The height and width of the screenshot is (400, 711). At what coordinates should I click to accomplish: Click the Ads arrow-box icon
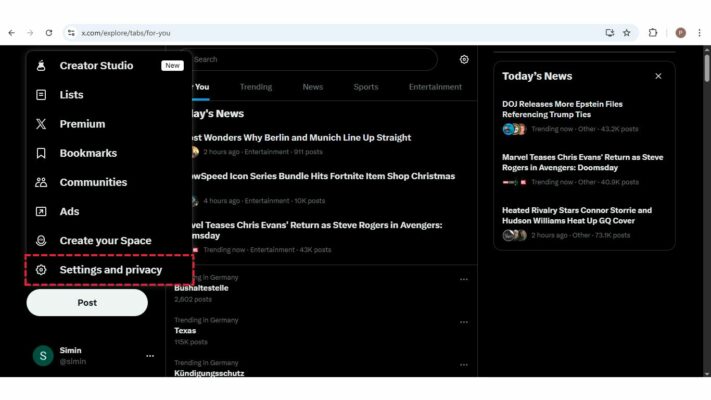[x=41, y=211]
